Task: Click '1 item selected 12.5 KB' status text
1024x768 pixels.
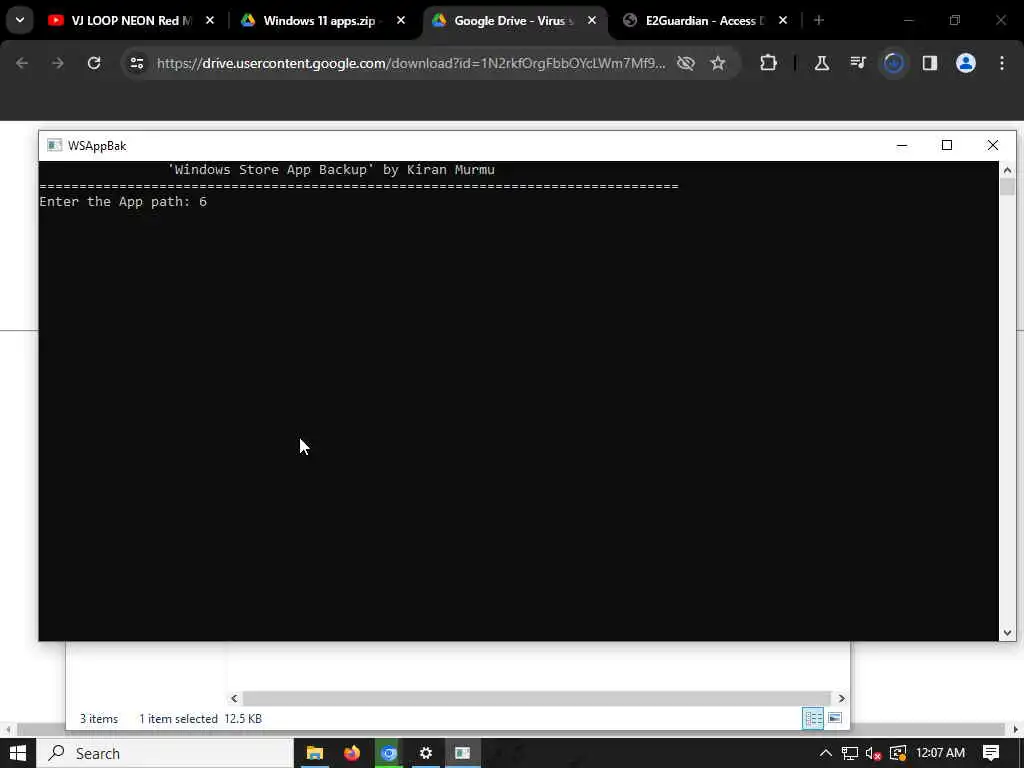Action: (x=200, y=718)
